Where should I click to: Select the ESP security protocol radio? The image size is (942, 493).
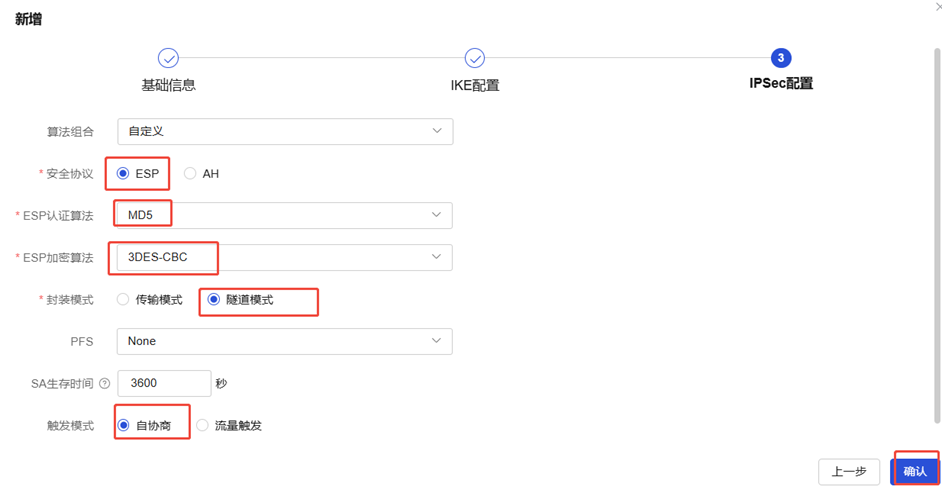pyautogui.click(x=123, y=174)
